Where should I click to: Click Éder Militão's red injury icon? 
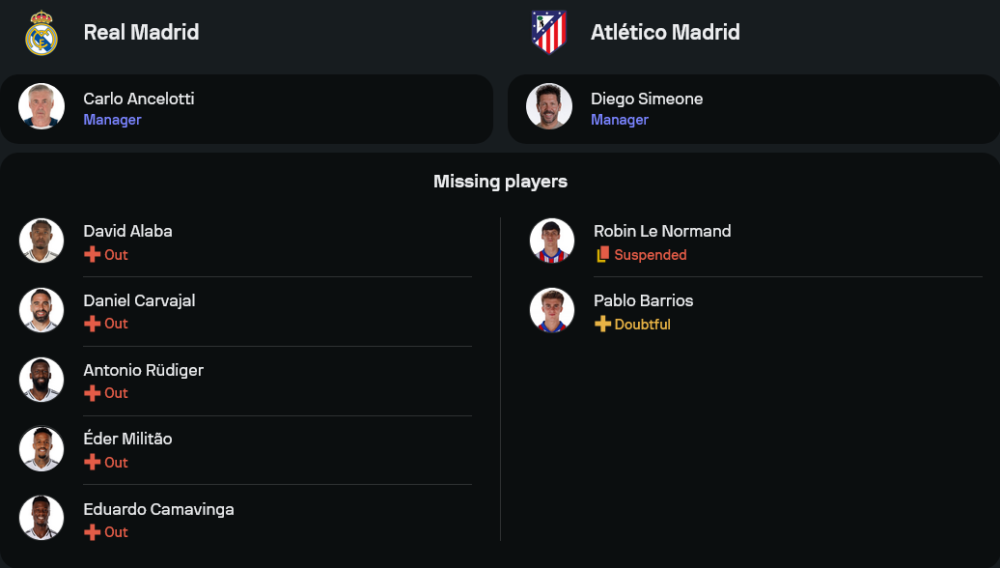click(92, 463)
